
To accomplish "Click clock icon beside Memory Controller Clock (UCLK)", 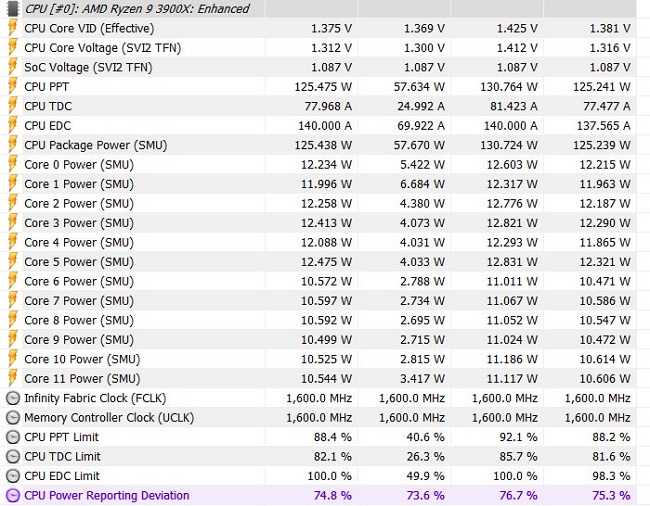I will tap(13, 418).
